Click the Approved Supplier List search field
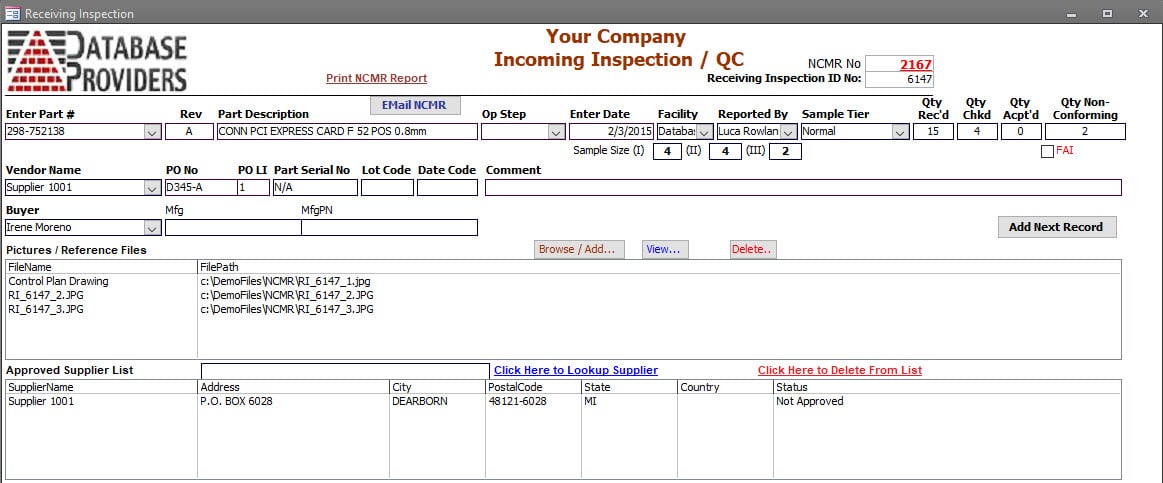This screenshot has height=483, width=1163. pos(346,370)
